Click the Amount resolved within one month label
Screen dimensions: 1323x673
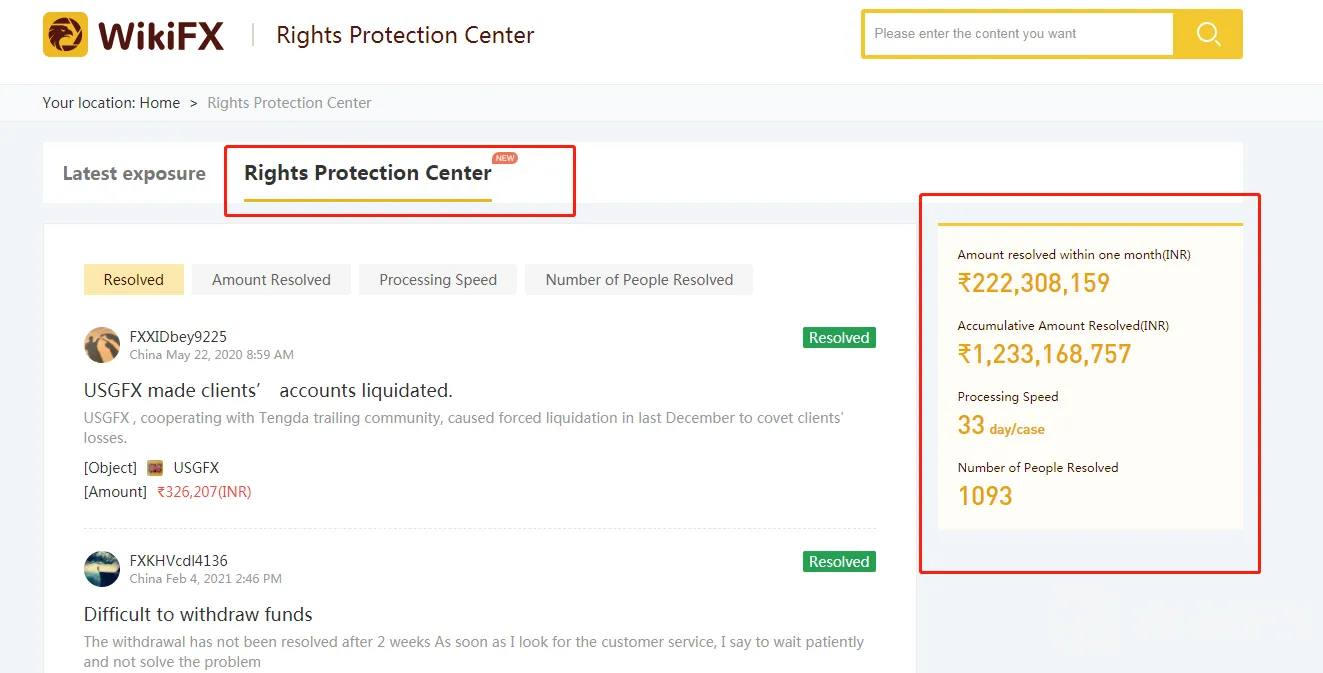tap(1074, 255)
